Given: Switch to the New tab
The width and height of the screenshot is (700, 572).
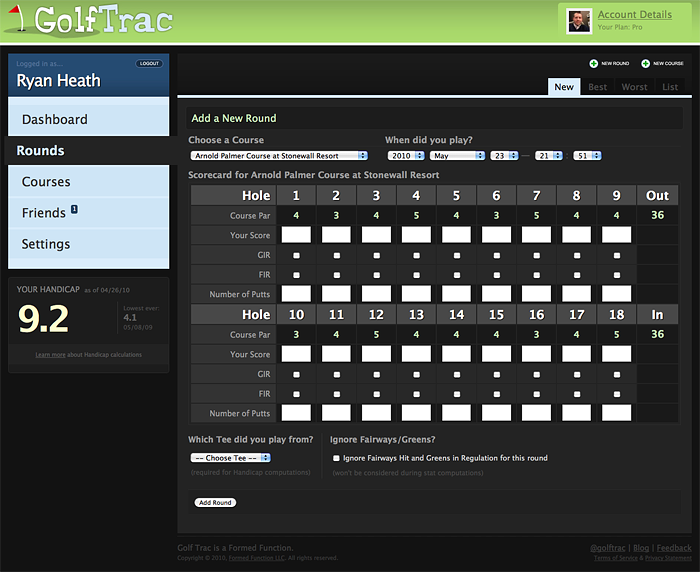Looking at the screenshot, I should pos(564,87).
